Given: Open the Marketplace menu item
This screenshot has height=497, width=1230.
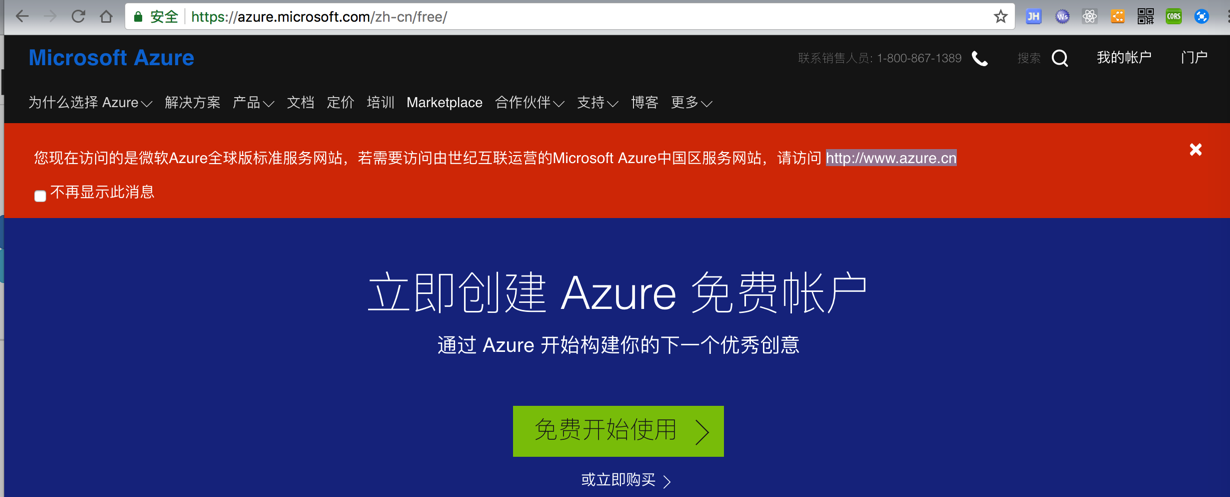Looking at the screenshot, I should (444, 103).
